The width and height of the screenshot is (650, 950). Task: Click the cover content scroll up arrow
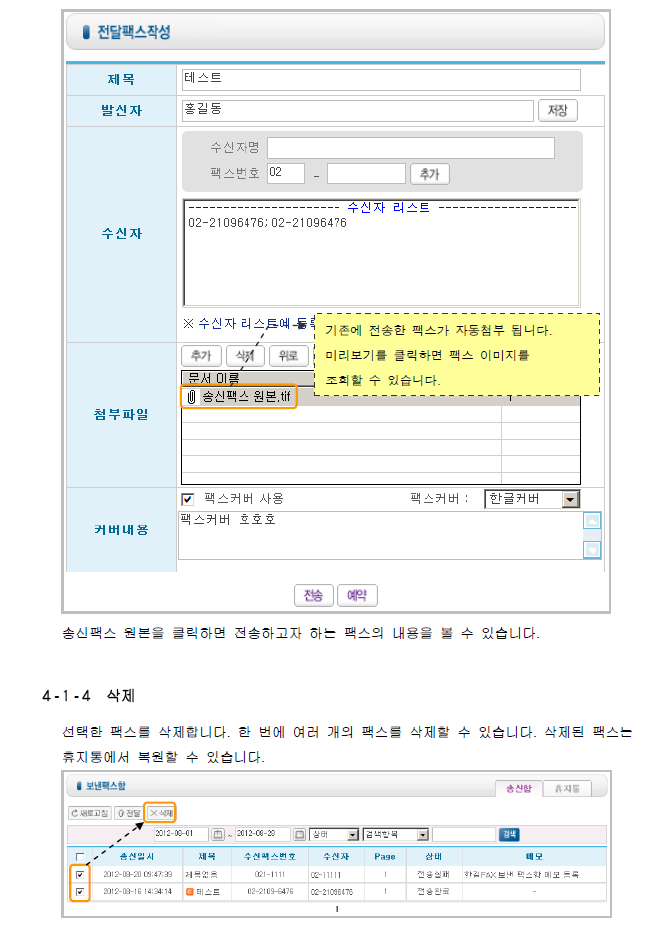pos(592,521)
